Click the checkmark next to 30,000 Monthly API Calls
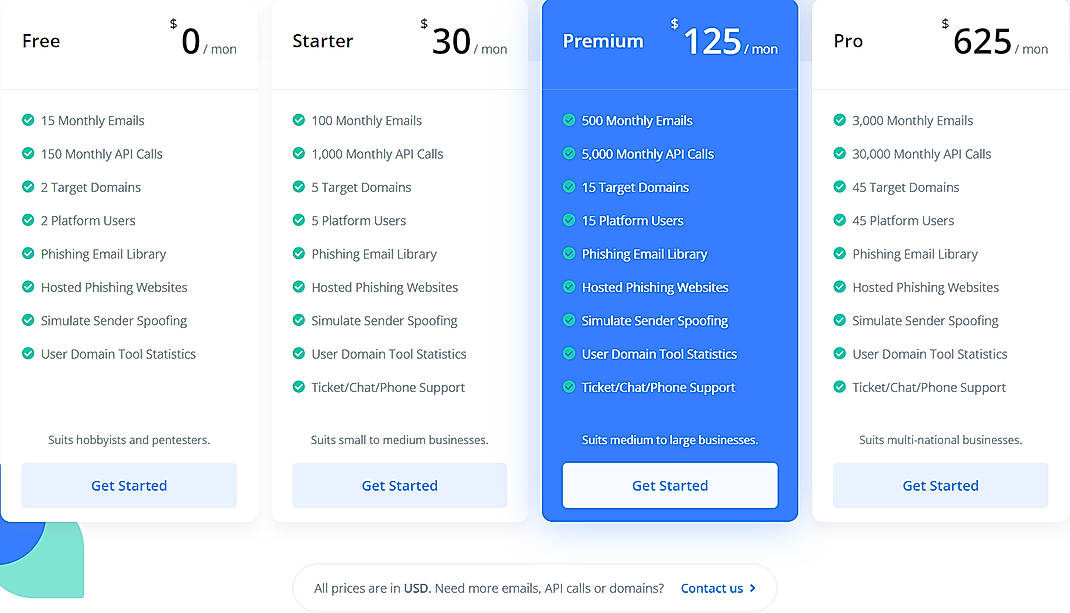 coord(840,153)
